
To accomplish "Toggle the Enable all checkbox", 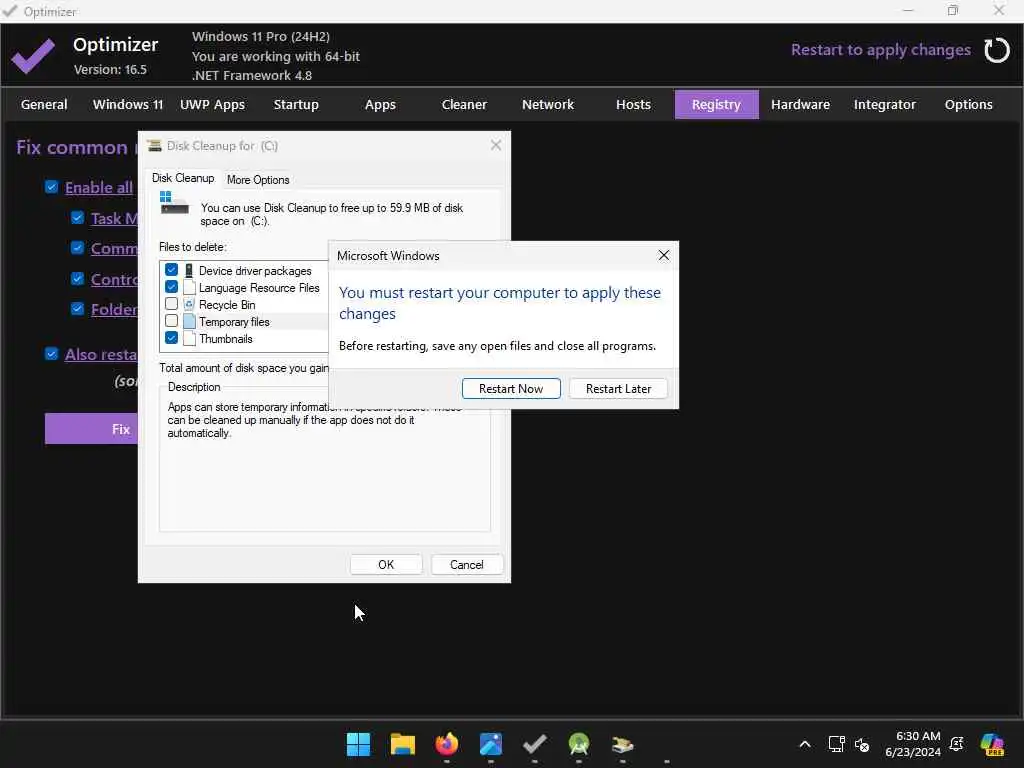I will tap(52, 187).
